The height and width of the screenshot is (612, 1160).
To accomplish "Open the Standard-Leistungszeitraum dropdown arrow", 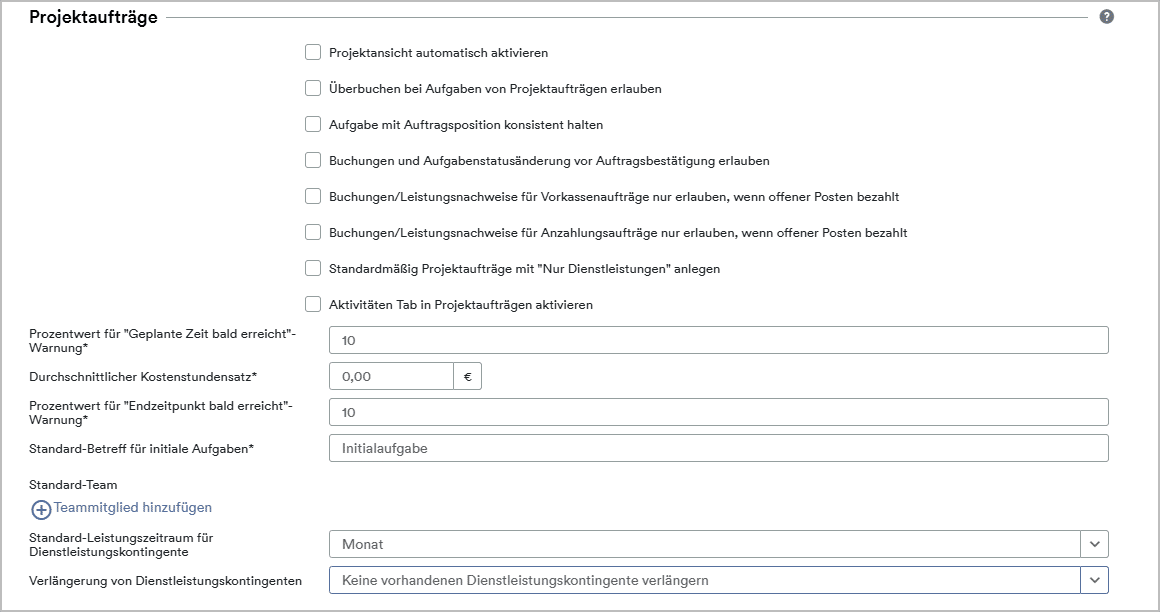I will tap(1094, 544).
